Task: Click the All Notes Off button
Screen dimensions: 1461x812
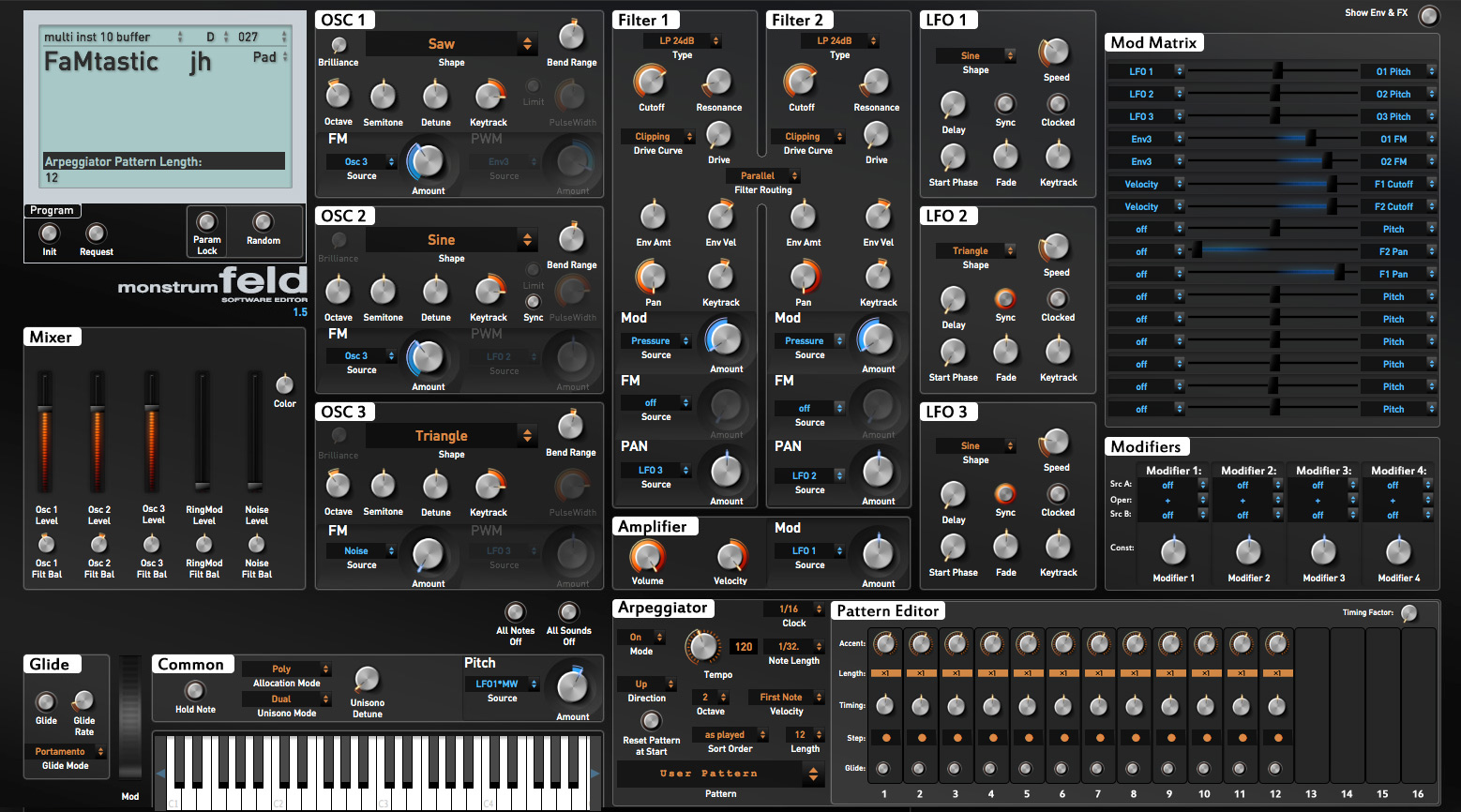Action: pos(515,612)
